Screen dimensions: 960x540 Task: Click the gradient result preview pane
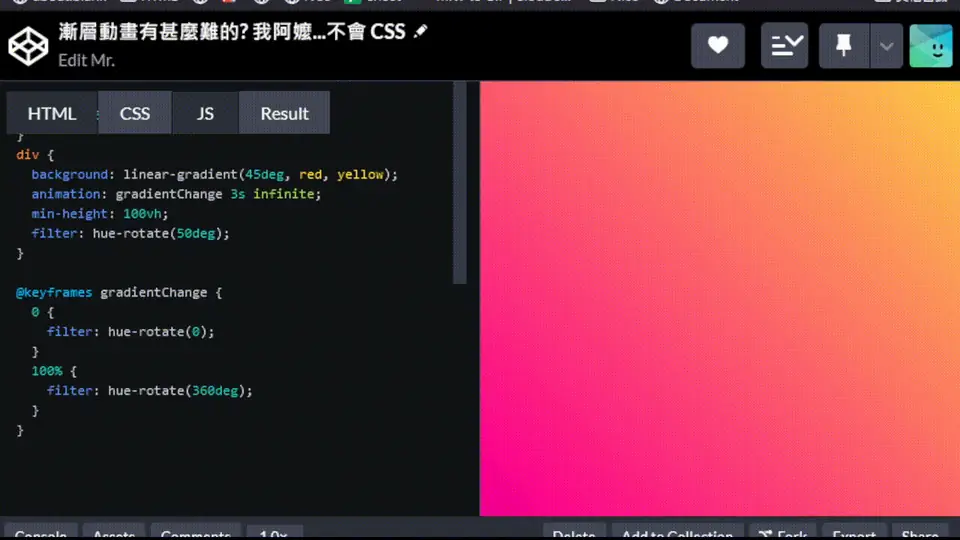click(x=719, y=299)
